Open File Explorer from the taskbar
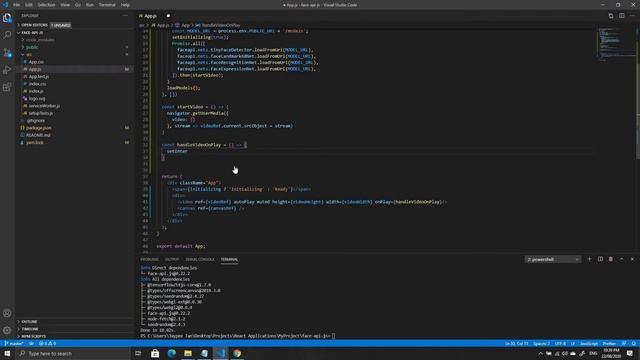Viewport: 640px width, 360px height. 188,353
